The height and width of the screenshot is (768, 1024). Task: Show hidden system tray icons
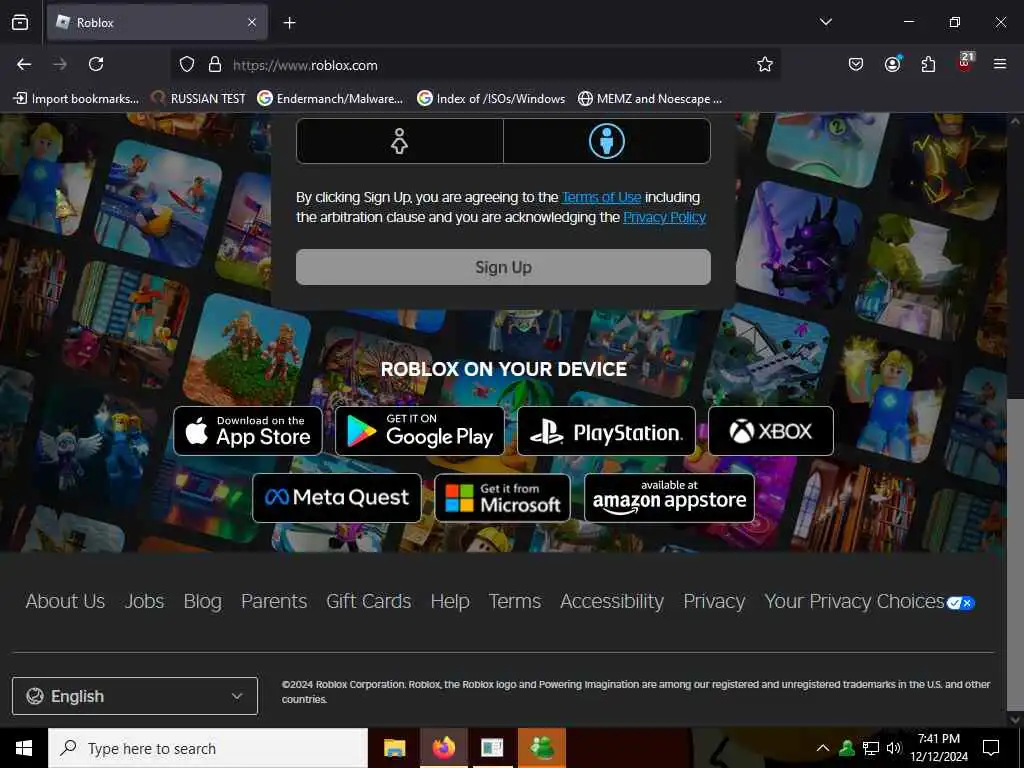(823, 748)
